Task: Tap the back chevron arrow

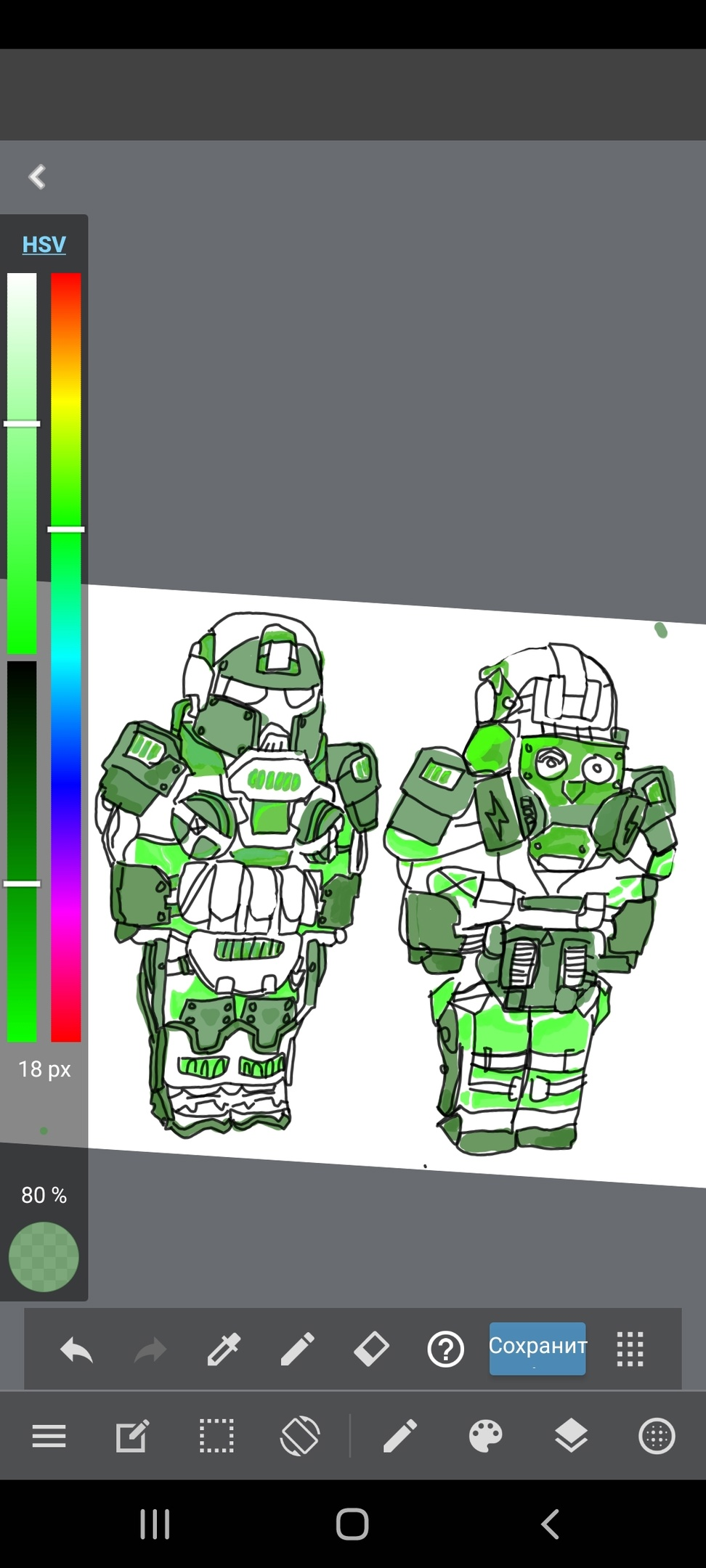Action: [x=37, y=176]
